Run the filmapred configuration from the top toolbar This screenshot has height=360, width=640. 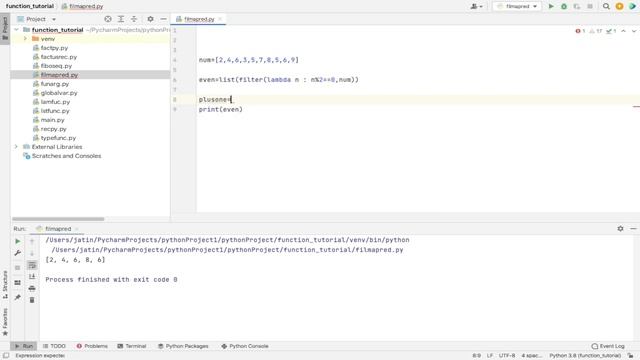click(551, 6)
